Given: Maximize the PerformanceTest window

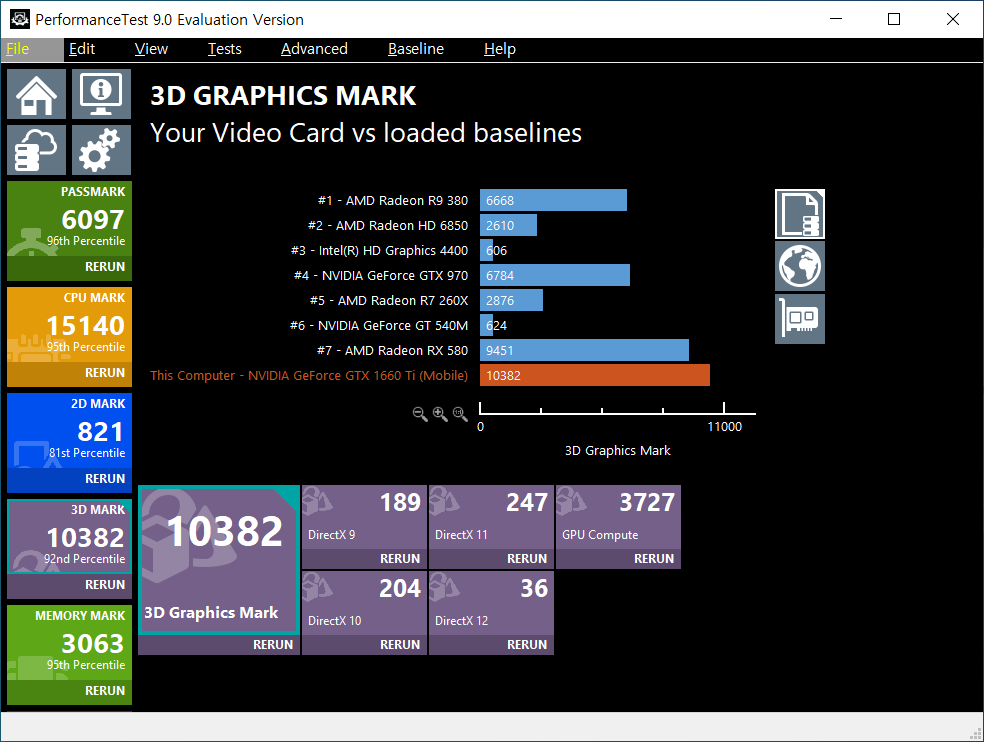Looking at the screenshot, I should 894,19.
